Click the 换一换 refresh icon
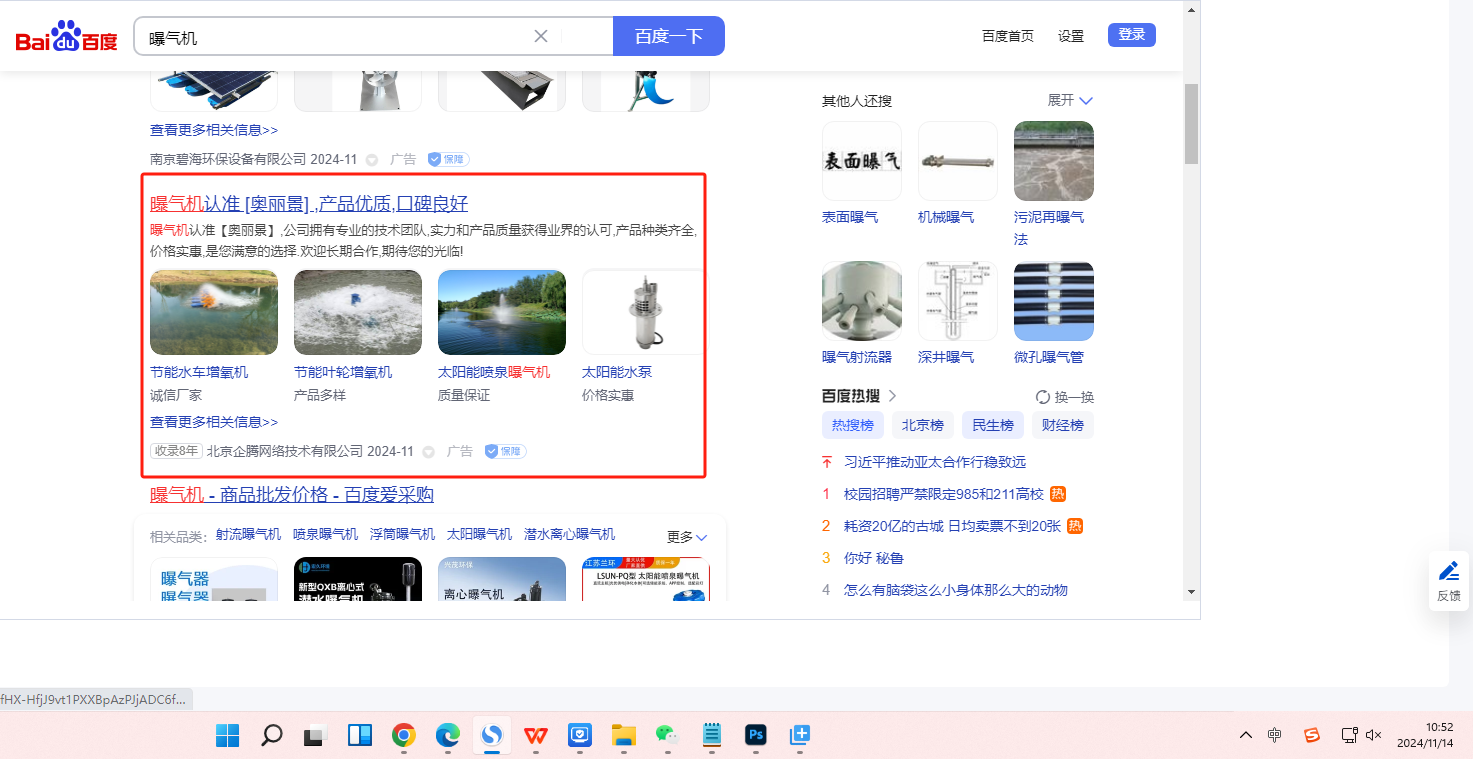This screenshot has height=759, width=1473. coord(1043,397)
